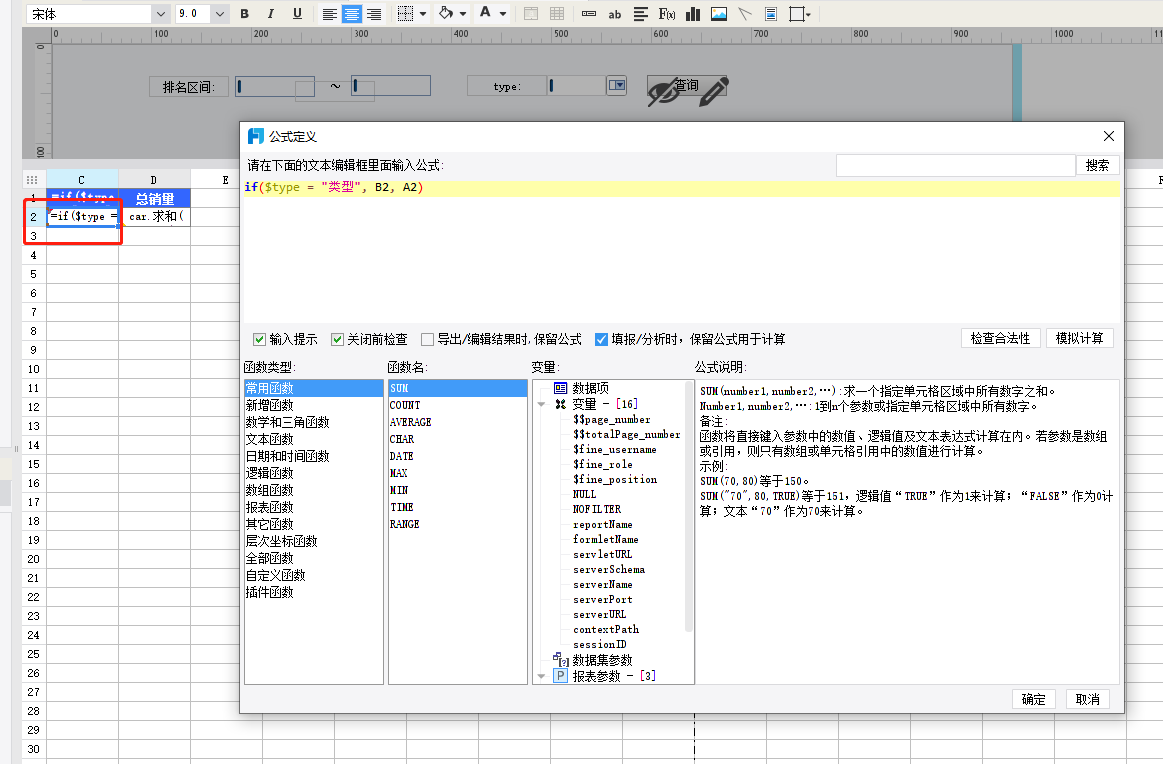Open the font size dropdown

(x=219, y=14)
